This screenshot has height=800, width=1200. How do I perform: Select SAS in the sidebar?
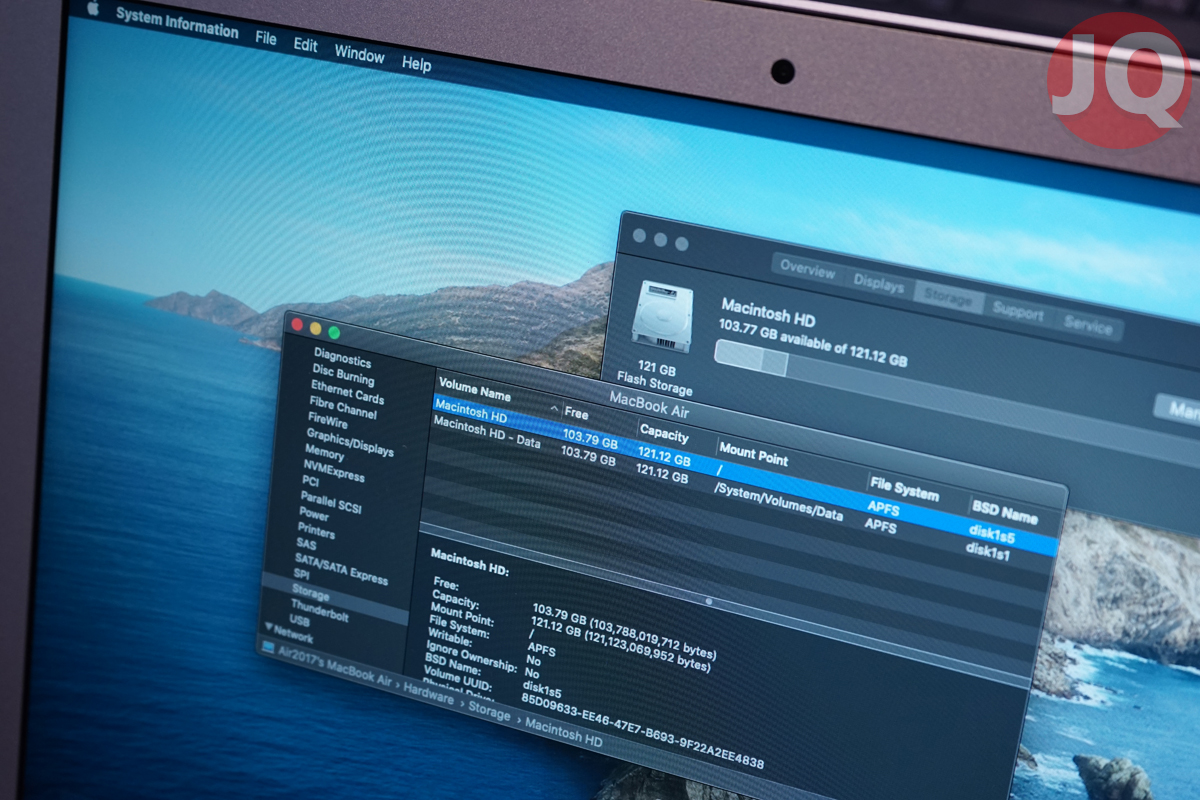(305, 543)
